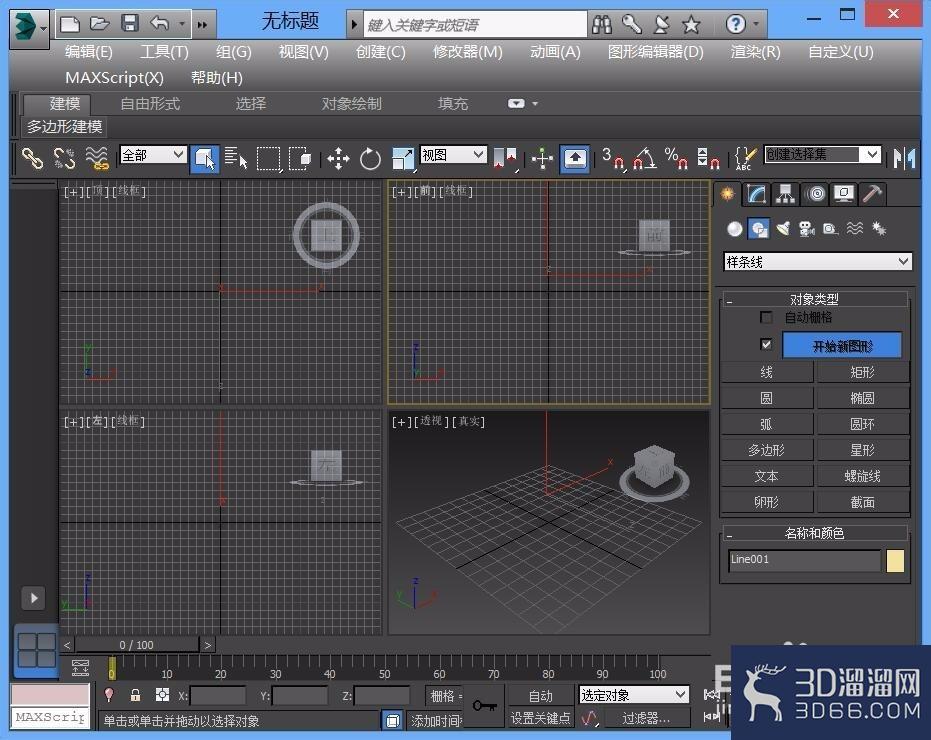
Task: Activate the Select and Move tool
Action: 338,159
